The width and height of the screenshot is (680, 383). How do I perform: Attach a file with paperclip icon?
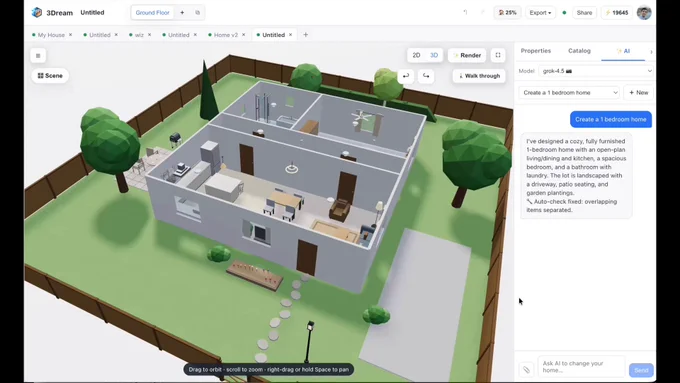[x=526, y=370]
